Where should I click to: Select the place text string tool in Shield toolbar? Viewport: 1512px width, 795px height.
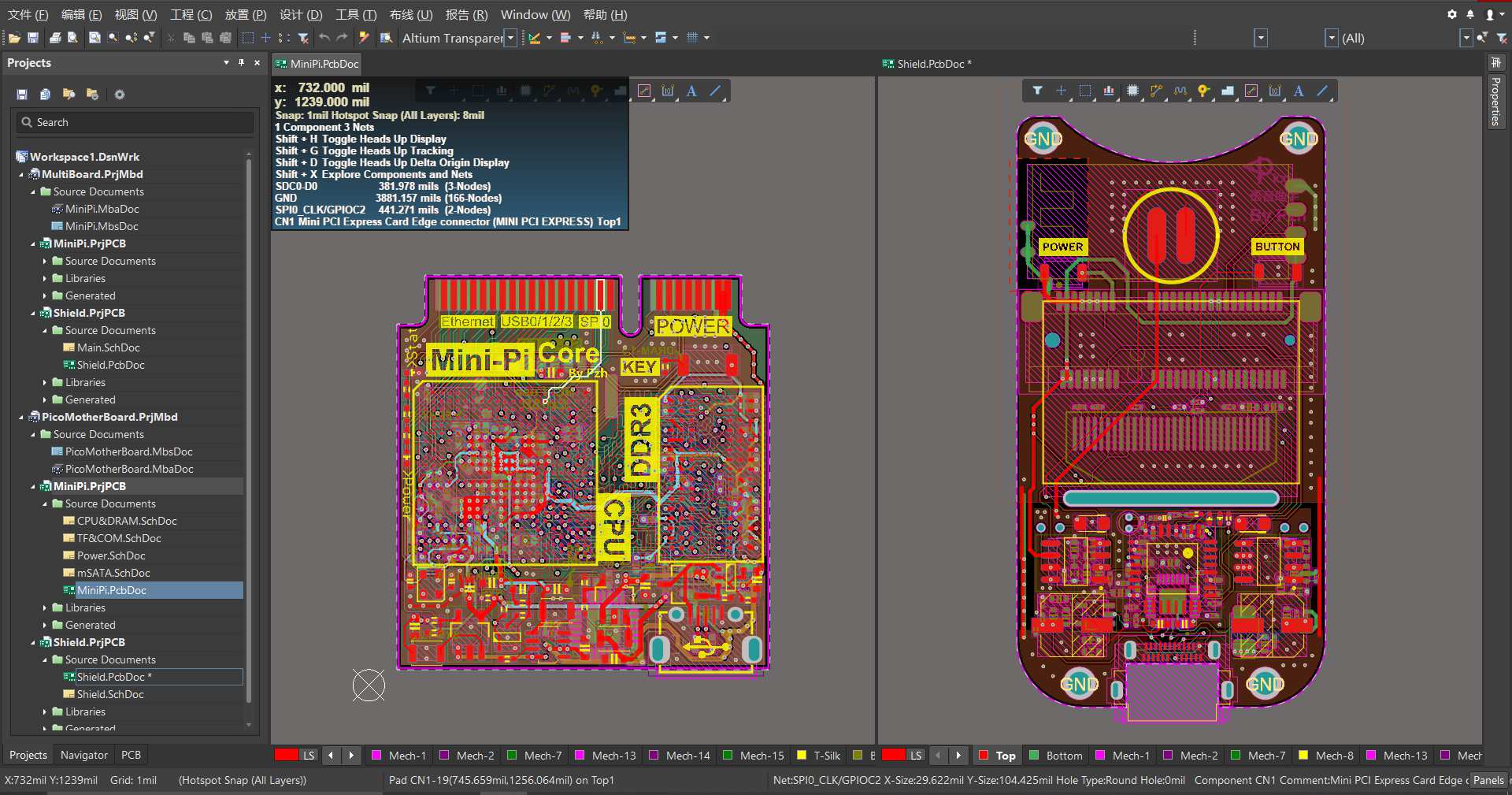(x=1299, y=91)
